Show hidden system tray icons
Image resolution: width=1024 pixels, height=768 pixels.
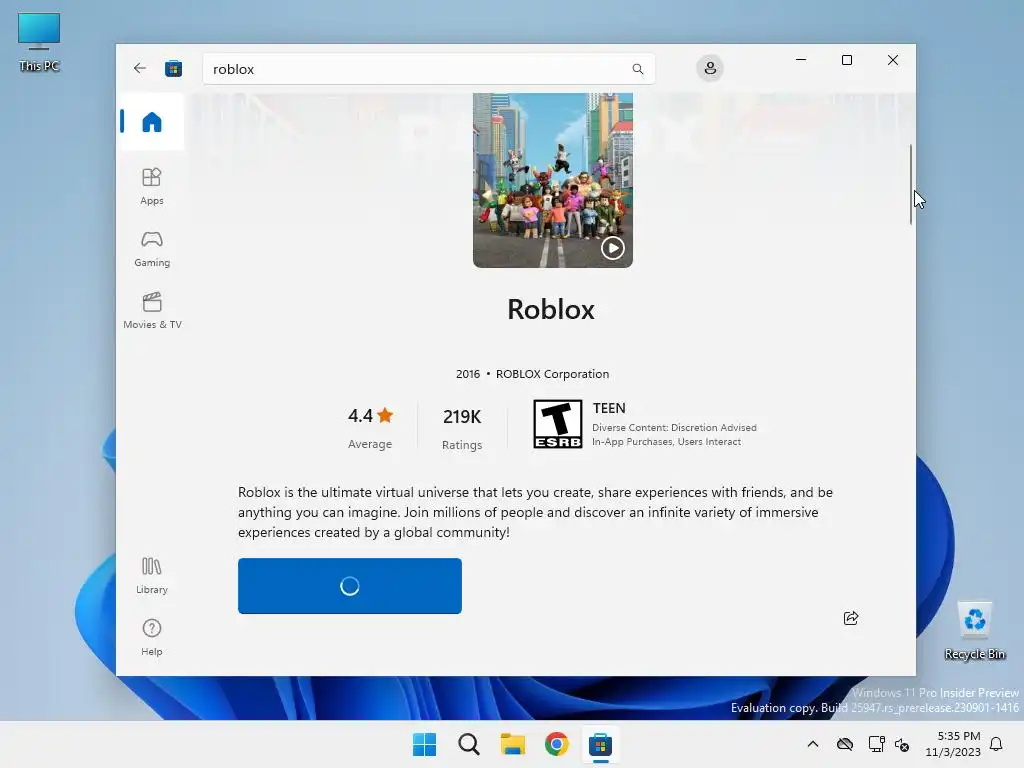(x=812, y=744)
